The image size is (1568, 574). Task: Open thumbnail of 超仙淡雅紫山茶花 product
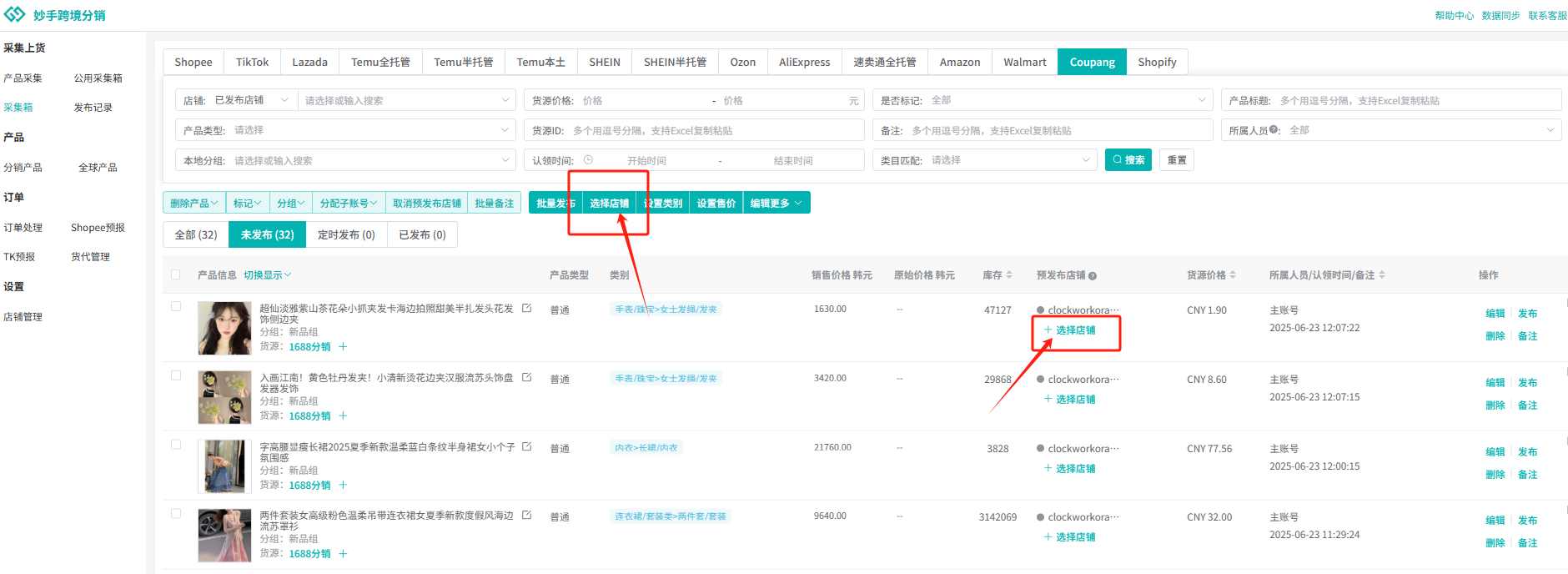pyautogui.click(x=224, y=328)
